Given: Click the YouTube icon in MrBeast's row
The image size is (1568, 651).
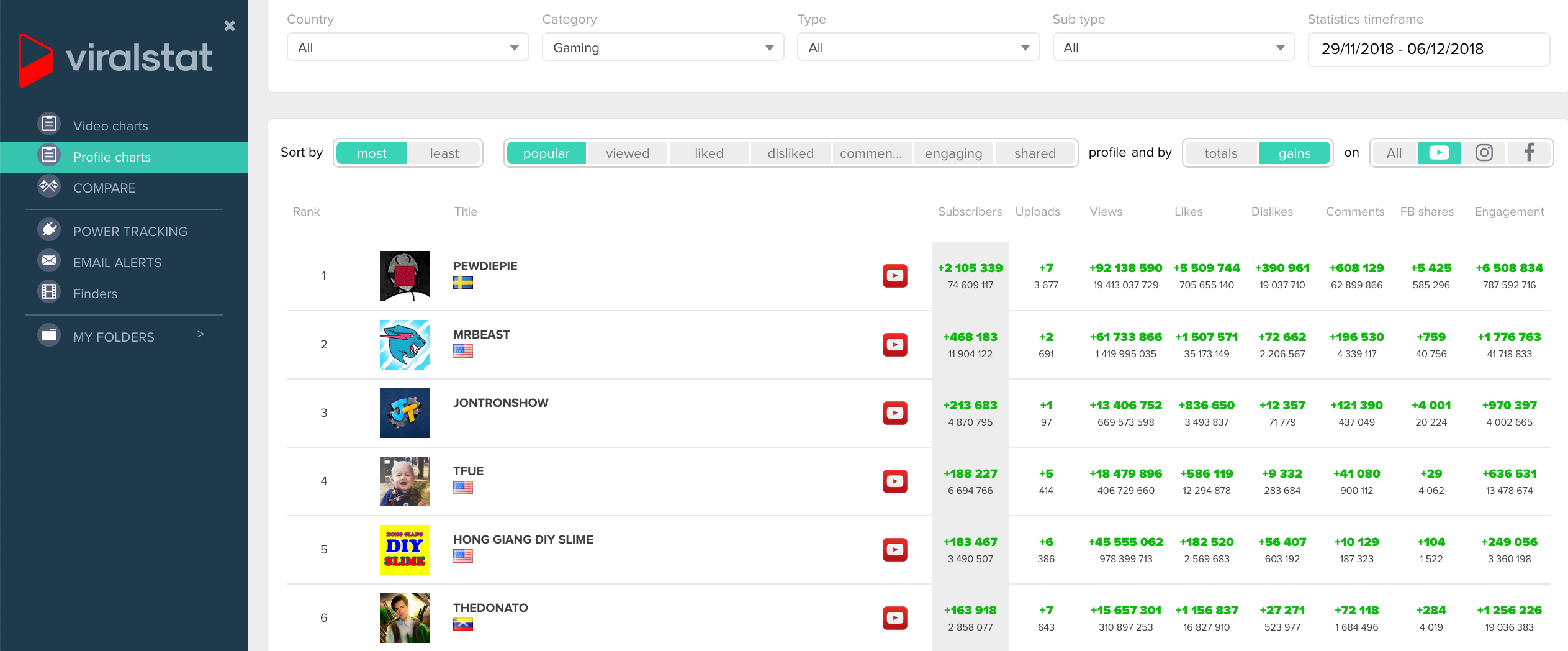Looking at the screenshot, I should click(895, 345).
